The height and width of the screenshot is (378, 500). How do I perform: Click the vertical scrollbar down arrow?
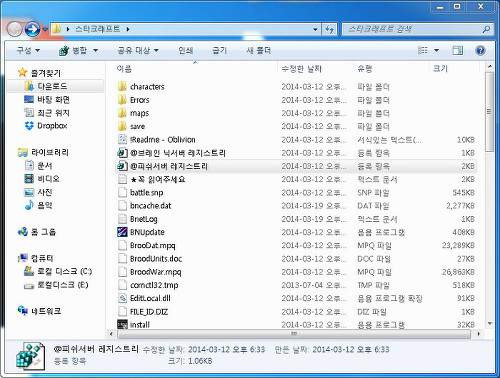(489, 323)
